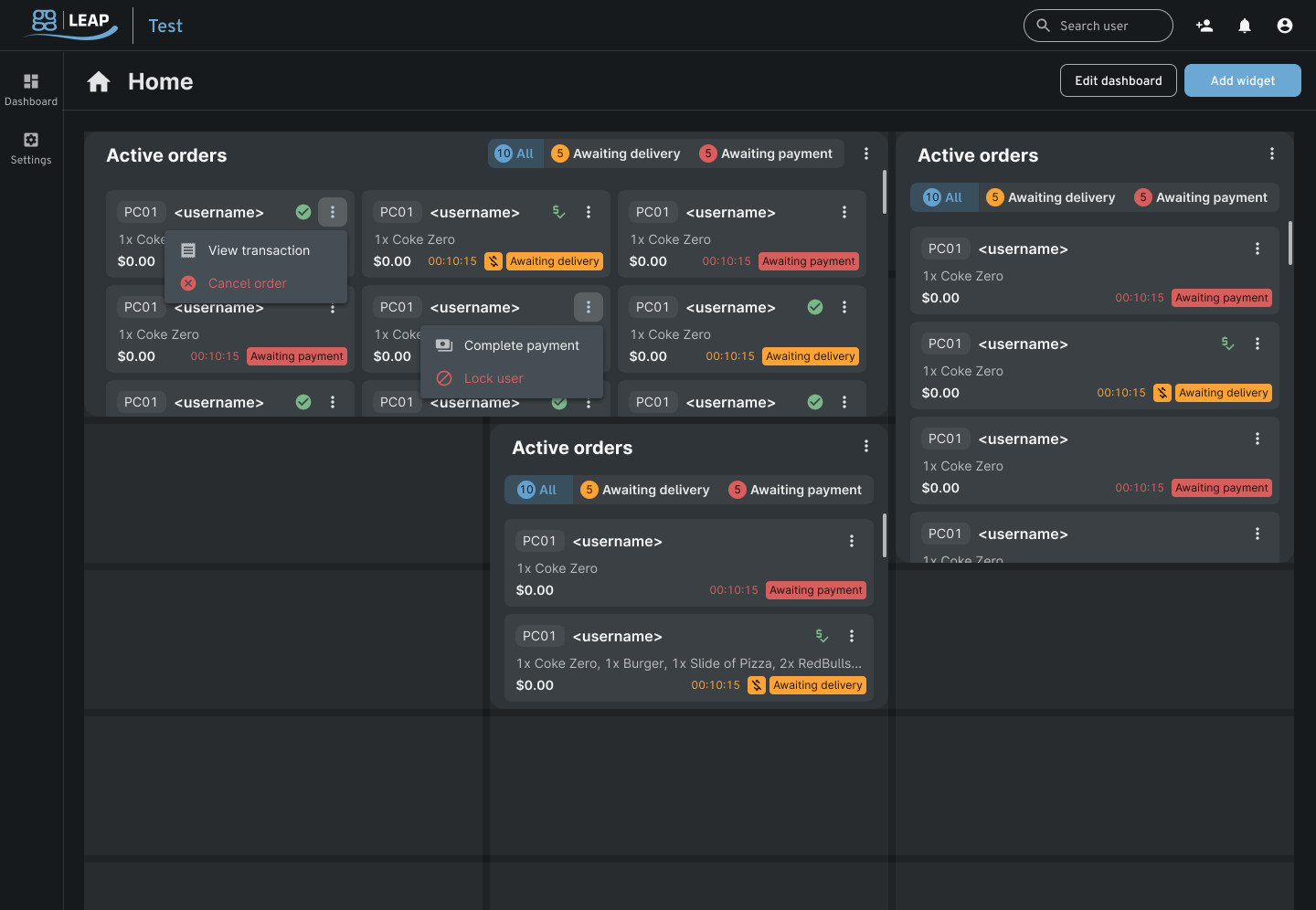Viewport: 1316px width, 910px height.
Task: Filter right widget by Awaiting payment
Action: tap(1201, 197)
